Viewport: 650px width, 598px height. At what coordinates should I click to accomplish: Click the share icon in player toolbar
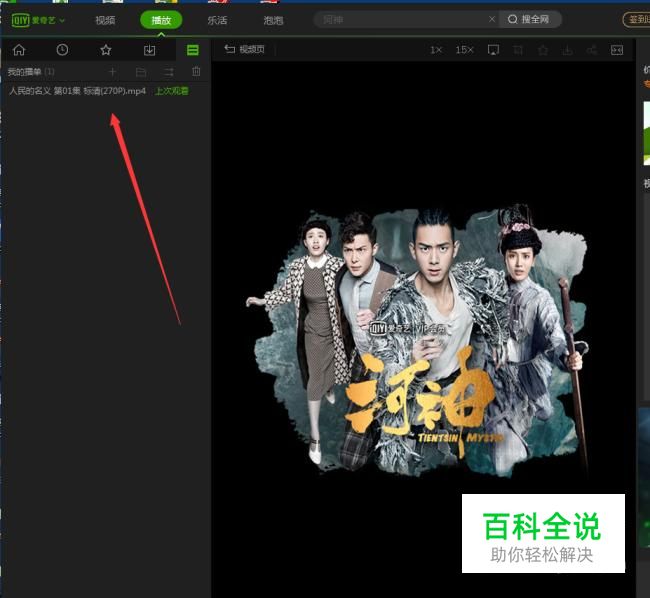(592, 50)
